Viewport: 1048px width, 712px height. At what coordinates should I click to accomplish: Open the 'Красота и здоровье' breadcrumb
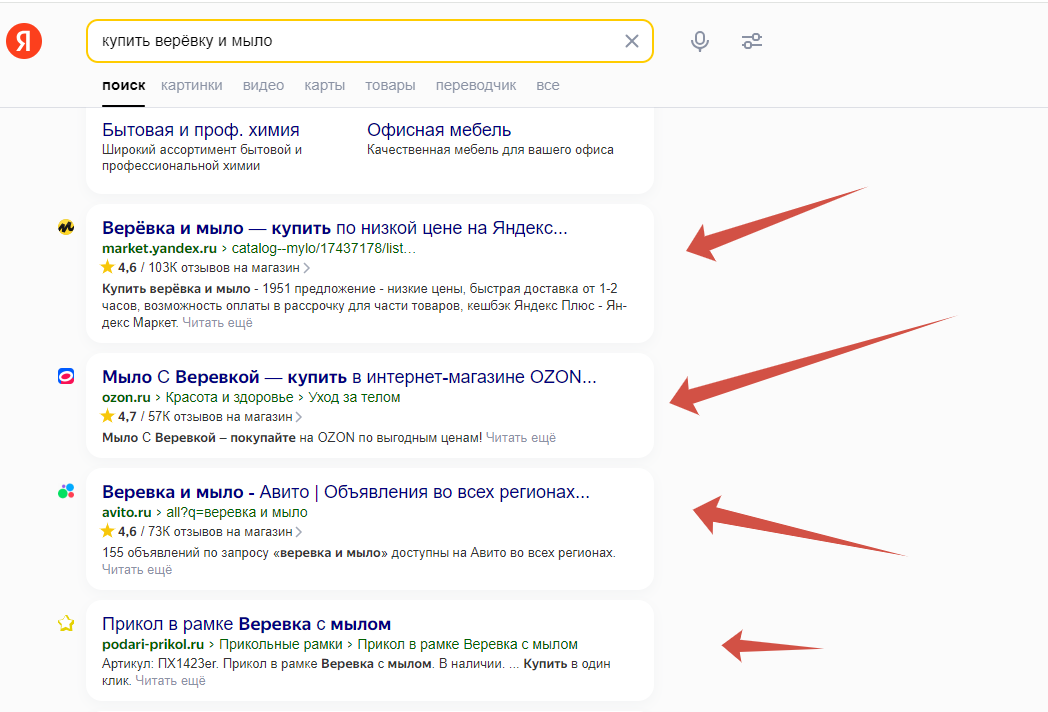229,397
